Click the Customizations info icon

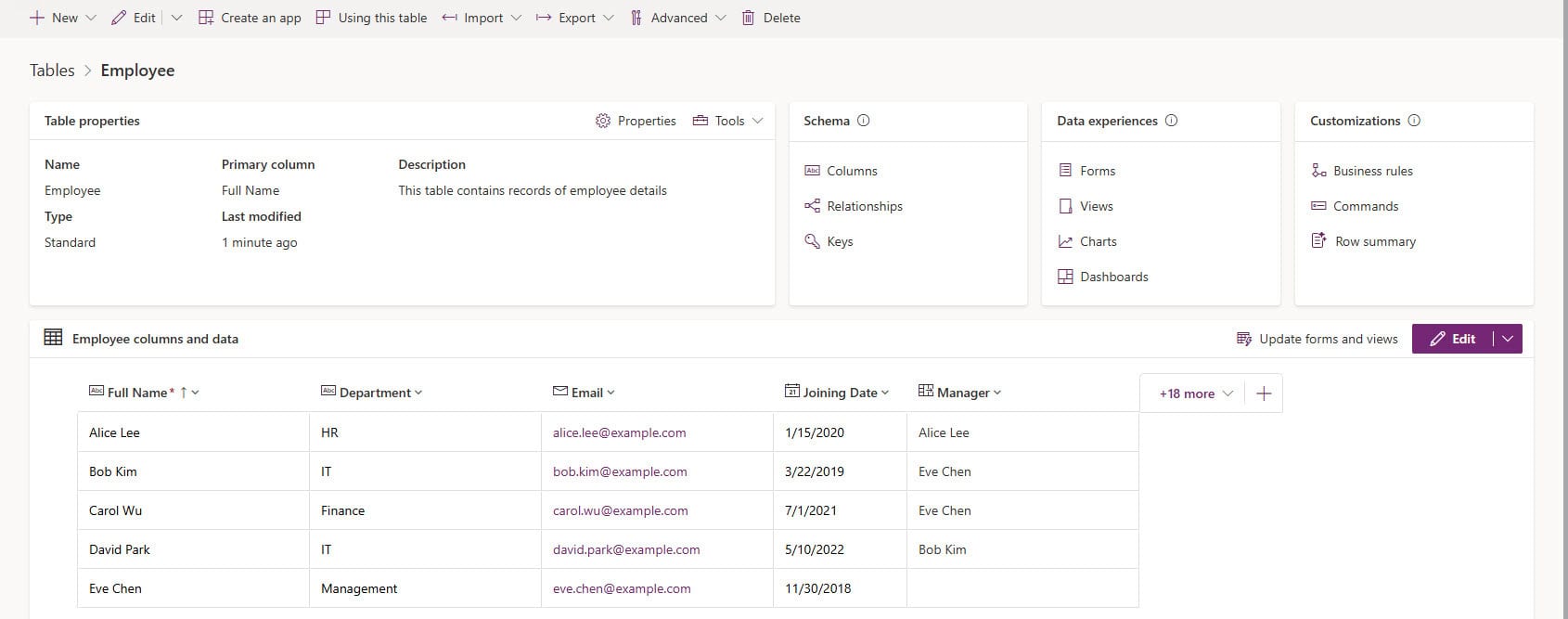(1414, 121)
